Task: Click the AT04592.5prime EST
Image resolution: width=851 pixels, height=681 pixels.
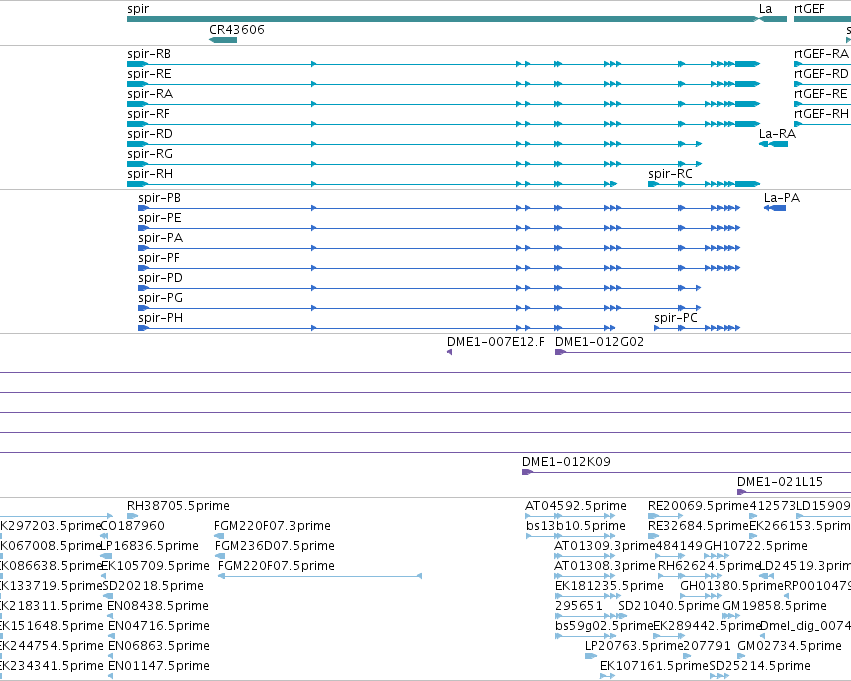Action: coord(570,516)
